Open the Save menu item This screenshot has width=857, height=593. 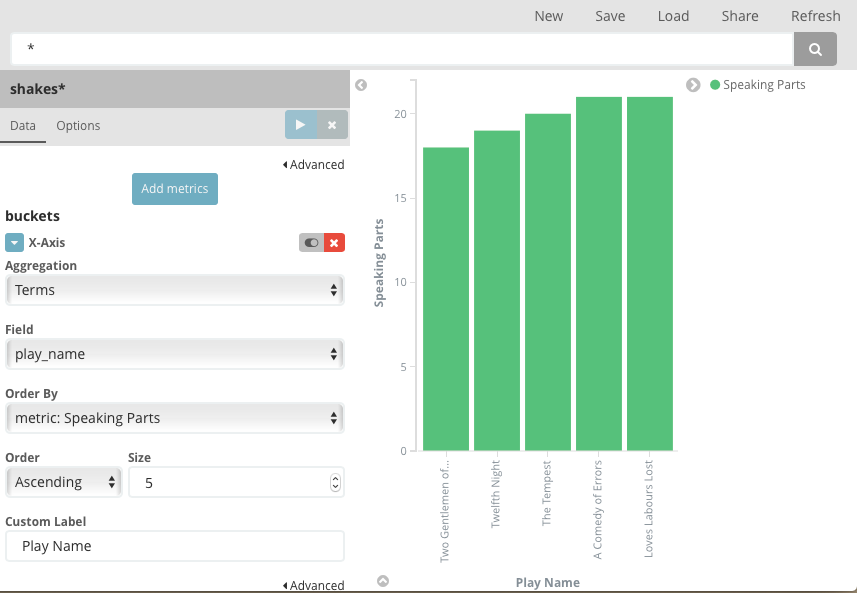coord(610,16)
